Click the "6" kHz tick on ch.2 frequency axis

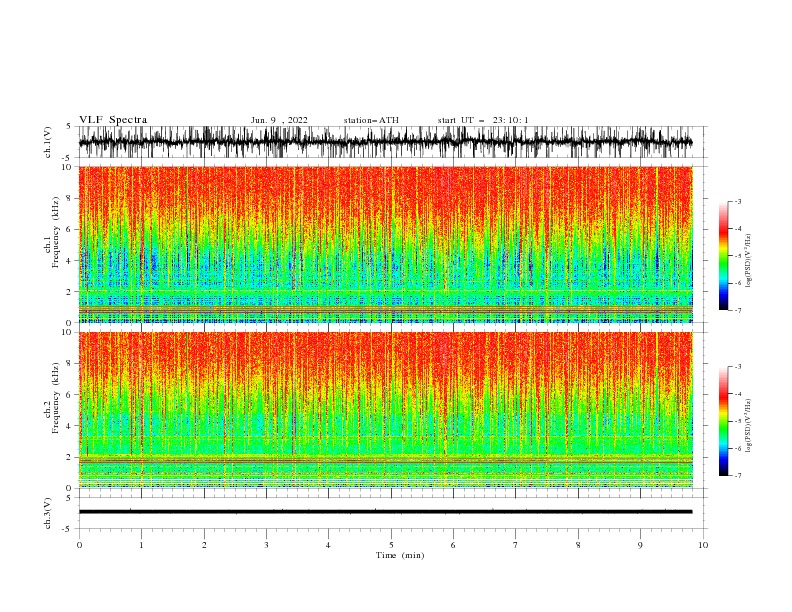[x=71, y=395]
